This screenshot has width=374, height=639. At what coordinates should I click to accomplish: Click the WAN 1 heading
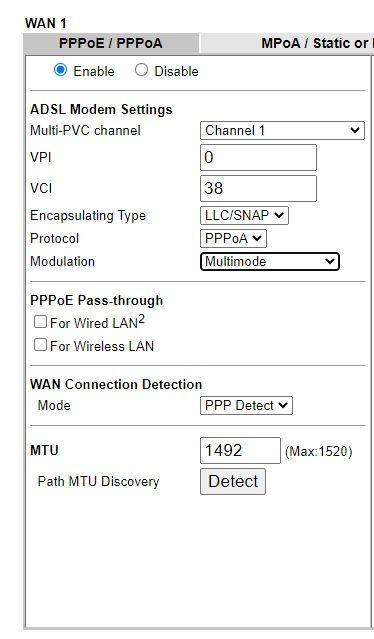(46, 23)
